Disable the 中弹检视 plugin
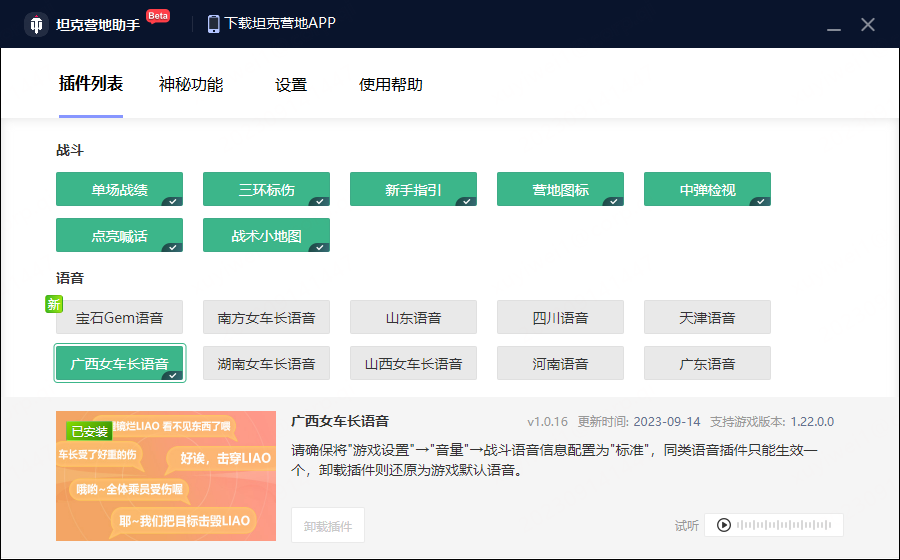This screenshot has width=900, height=560. pyautogui.click(x=707, y=189)
